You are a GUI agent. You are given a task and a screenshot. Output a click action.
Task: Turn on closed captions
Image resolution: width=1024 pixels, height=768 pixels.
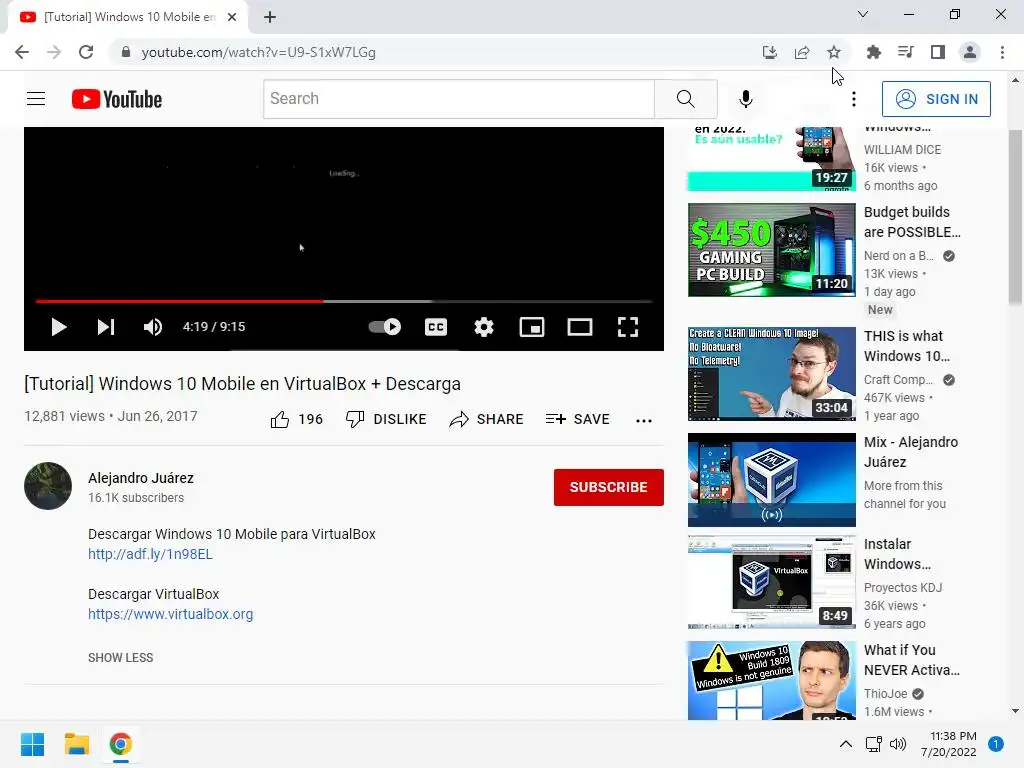tap(436, 327)
